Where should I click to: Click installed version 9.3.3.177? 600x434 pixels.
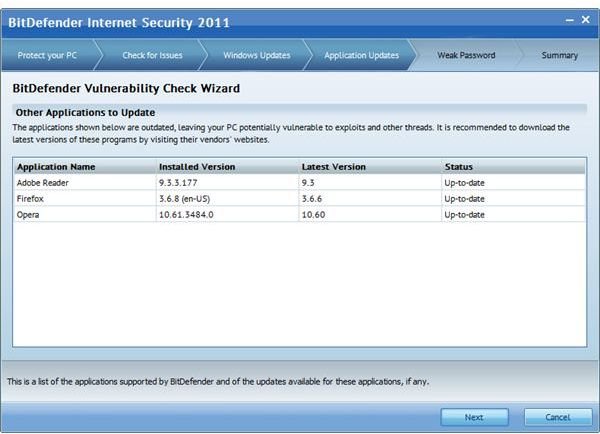(178, 183)
